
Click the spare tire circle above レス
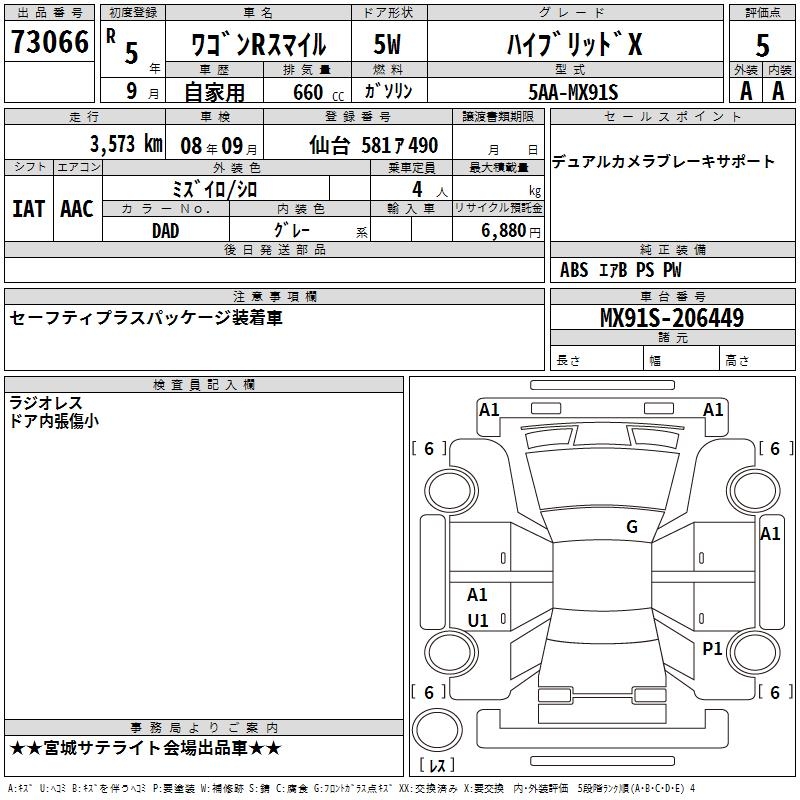click(437, 730)
